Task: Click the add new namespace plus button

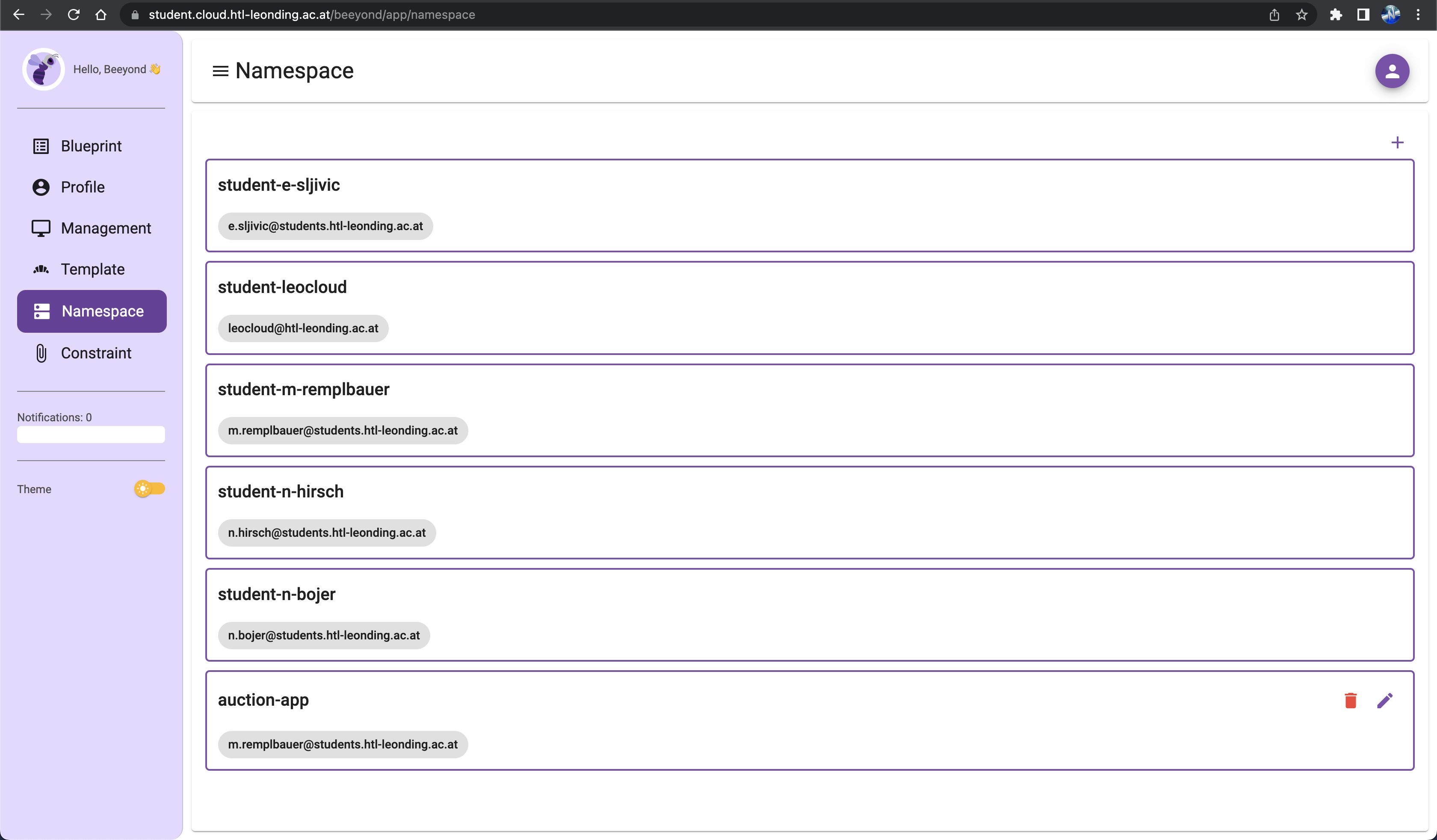Action: [1399, 141]
